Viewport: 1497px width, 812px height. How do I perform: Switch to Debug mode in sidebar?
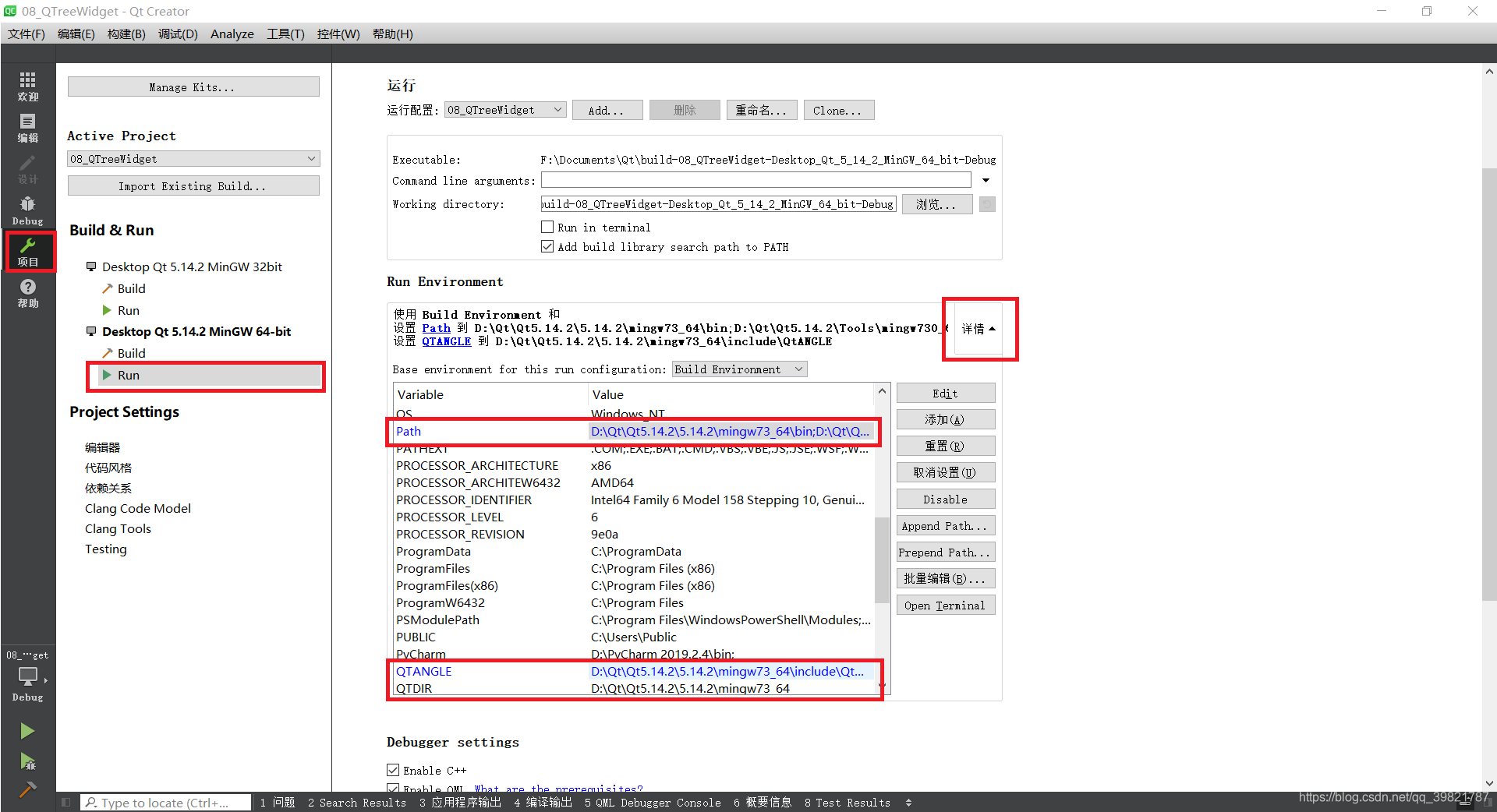pyautogui.click(x=28, y=211)
